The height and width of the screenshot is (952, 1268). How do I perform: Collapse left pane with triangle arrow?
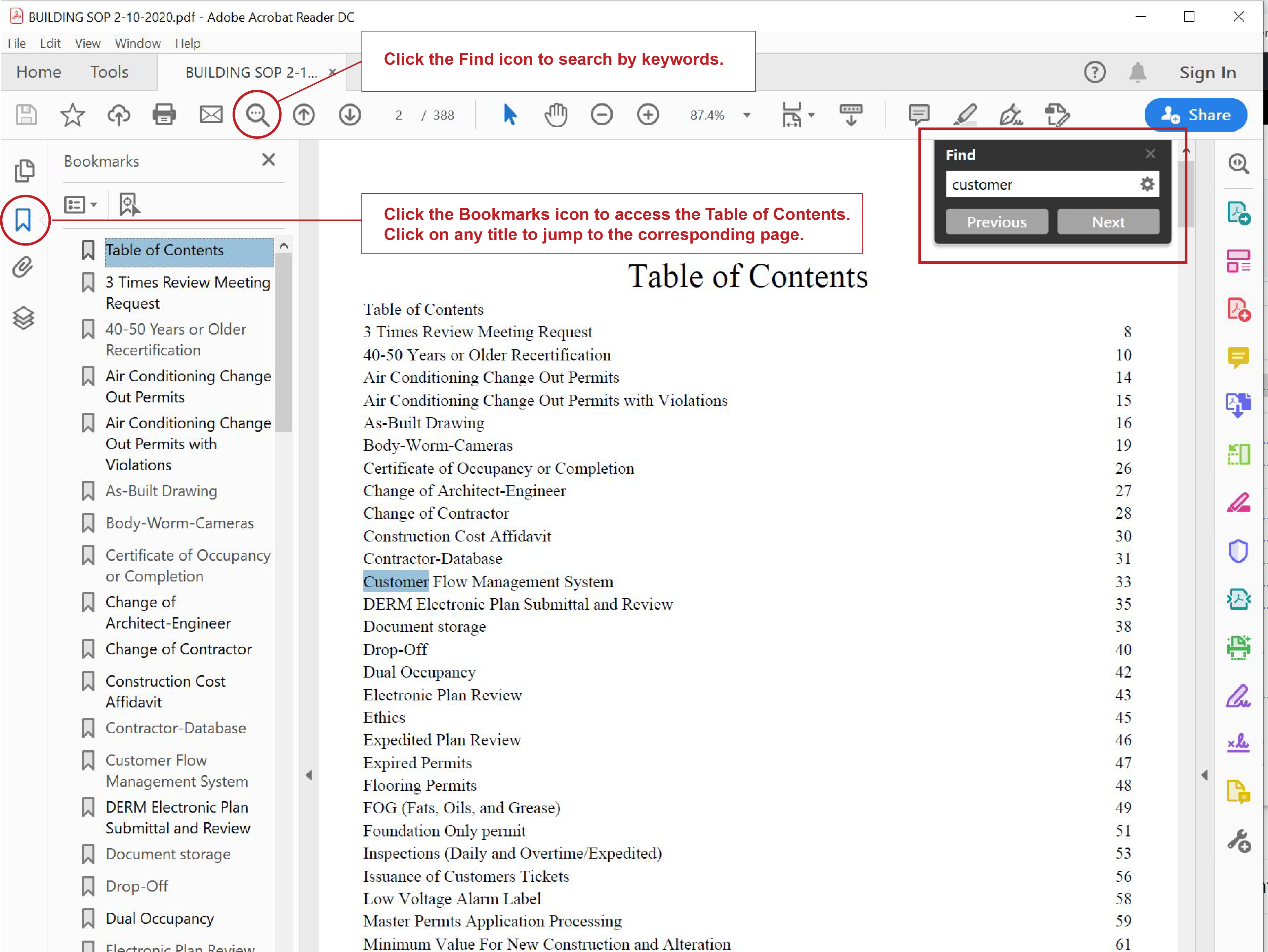click(x=309, y=775)
